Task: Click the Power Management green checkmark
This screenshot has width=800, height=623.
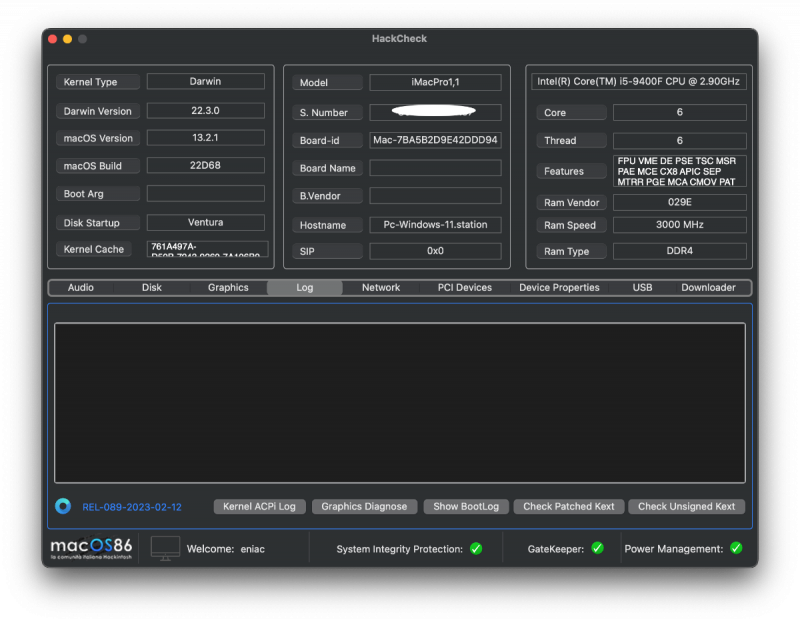Action: tap(736, 548)
